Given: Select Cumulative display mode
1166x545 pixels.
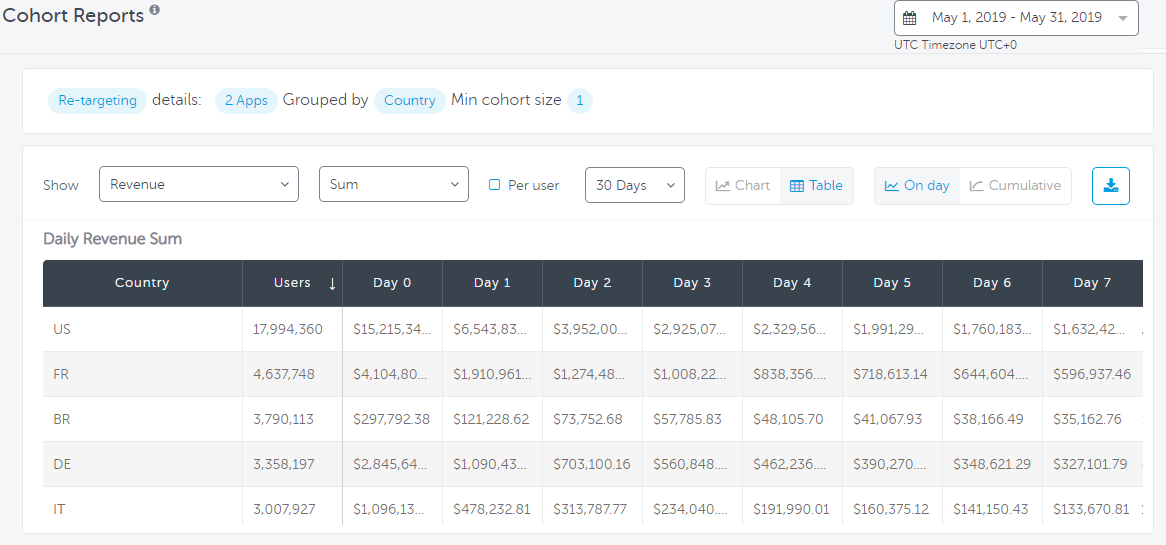Looking at the screenshot, I should coord(1015,186).
